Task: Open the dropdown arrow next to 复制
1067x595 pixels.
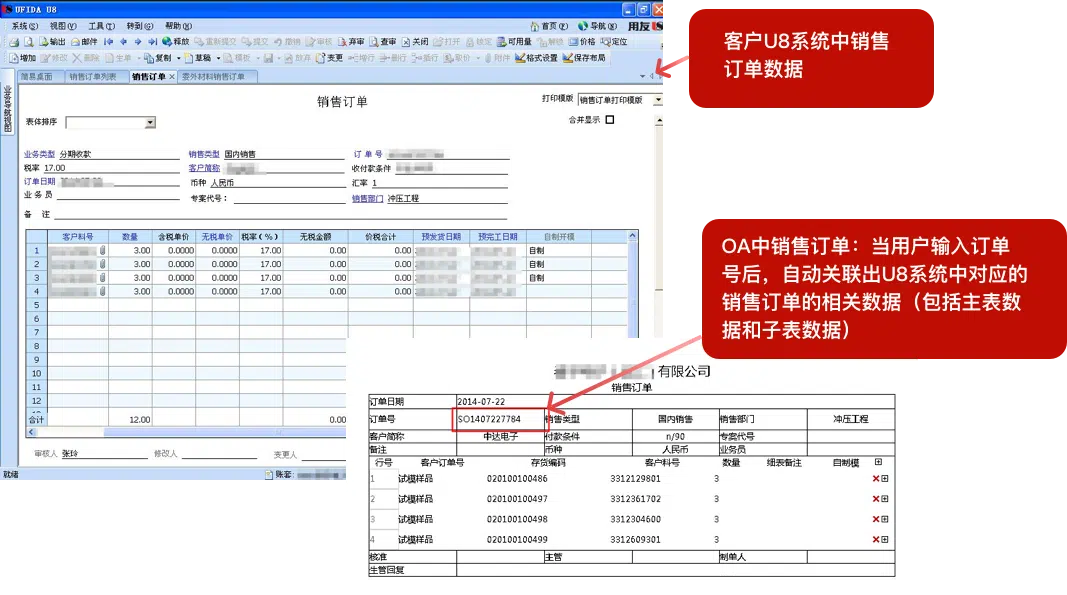Action: coord(179,59)
